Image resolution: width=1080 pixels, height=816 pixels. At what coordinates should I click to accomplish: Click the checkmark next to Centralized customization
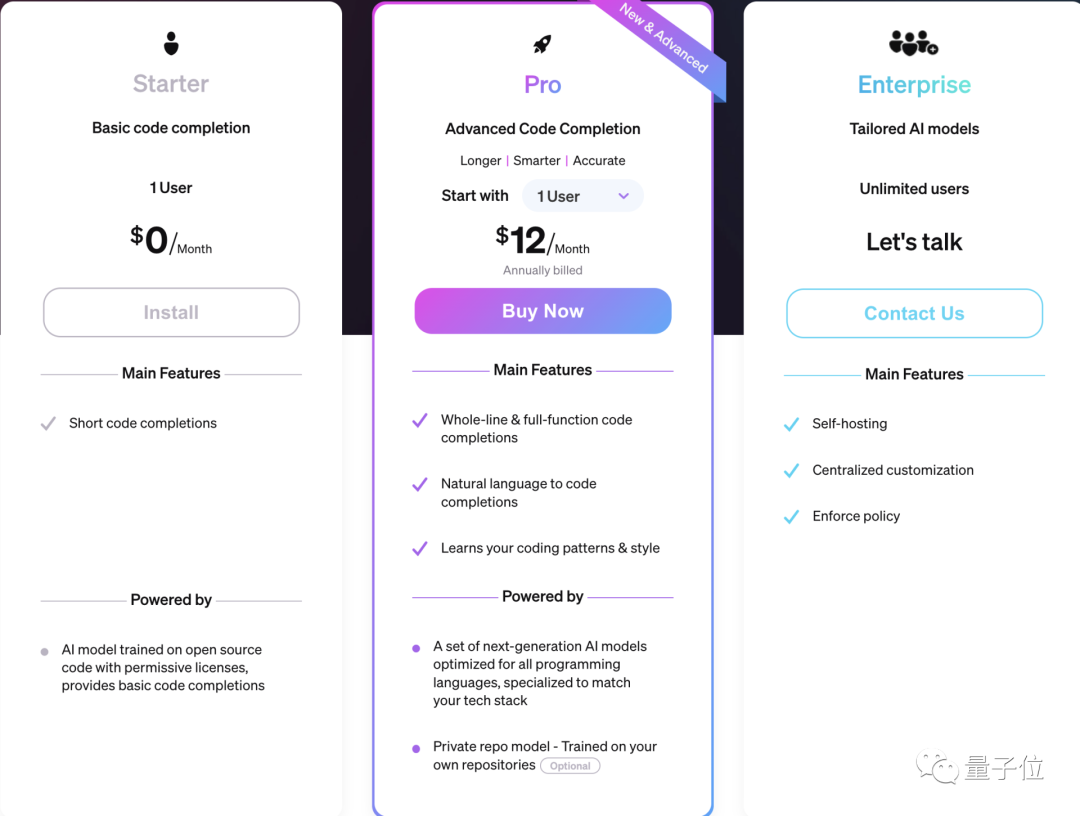pos(791,470)
